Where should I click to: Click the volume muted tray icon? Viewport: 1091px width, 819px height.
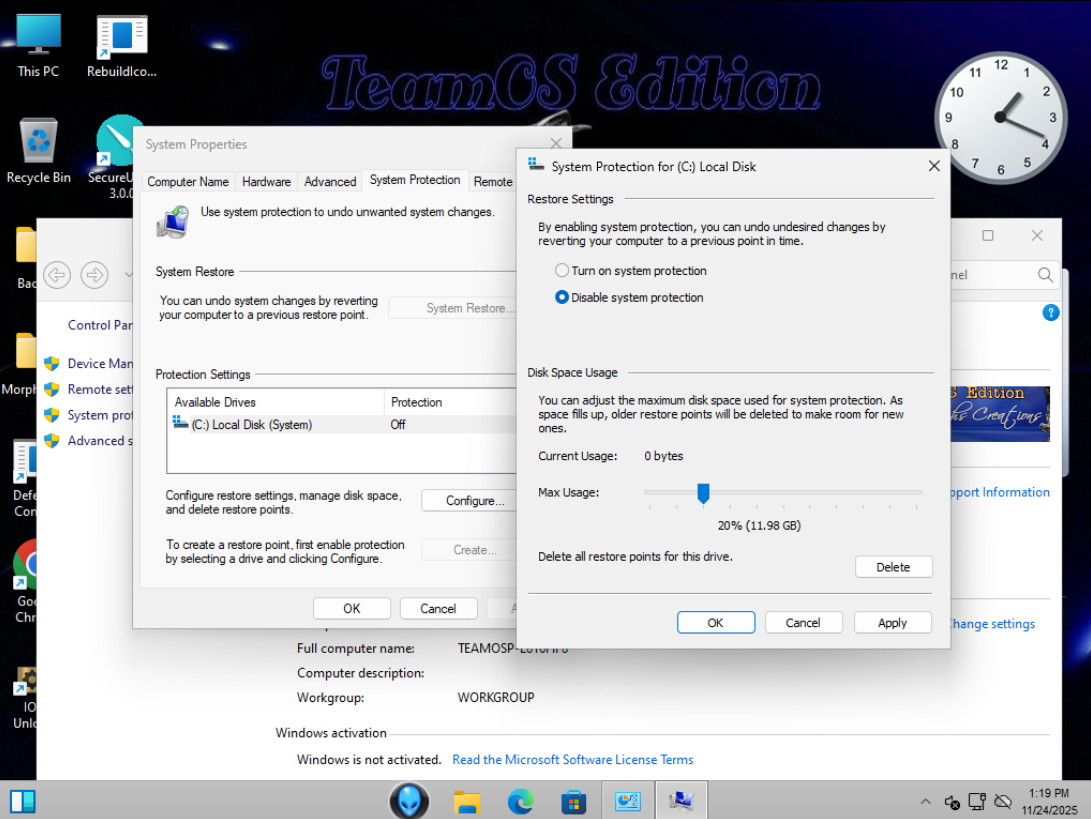[x=952, y=802]
